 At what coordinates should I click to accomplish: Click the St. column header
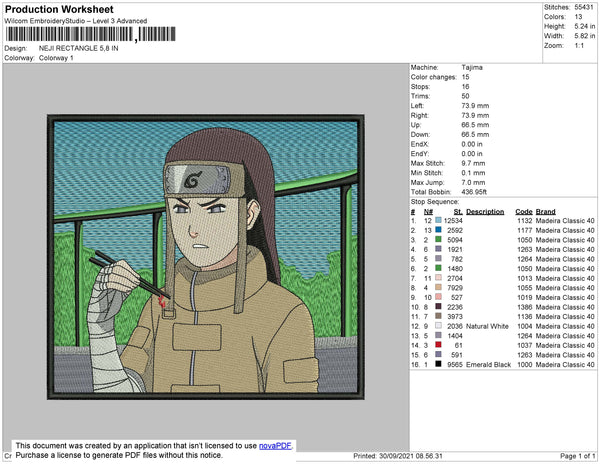click(x=458, y=212)
